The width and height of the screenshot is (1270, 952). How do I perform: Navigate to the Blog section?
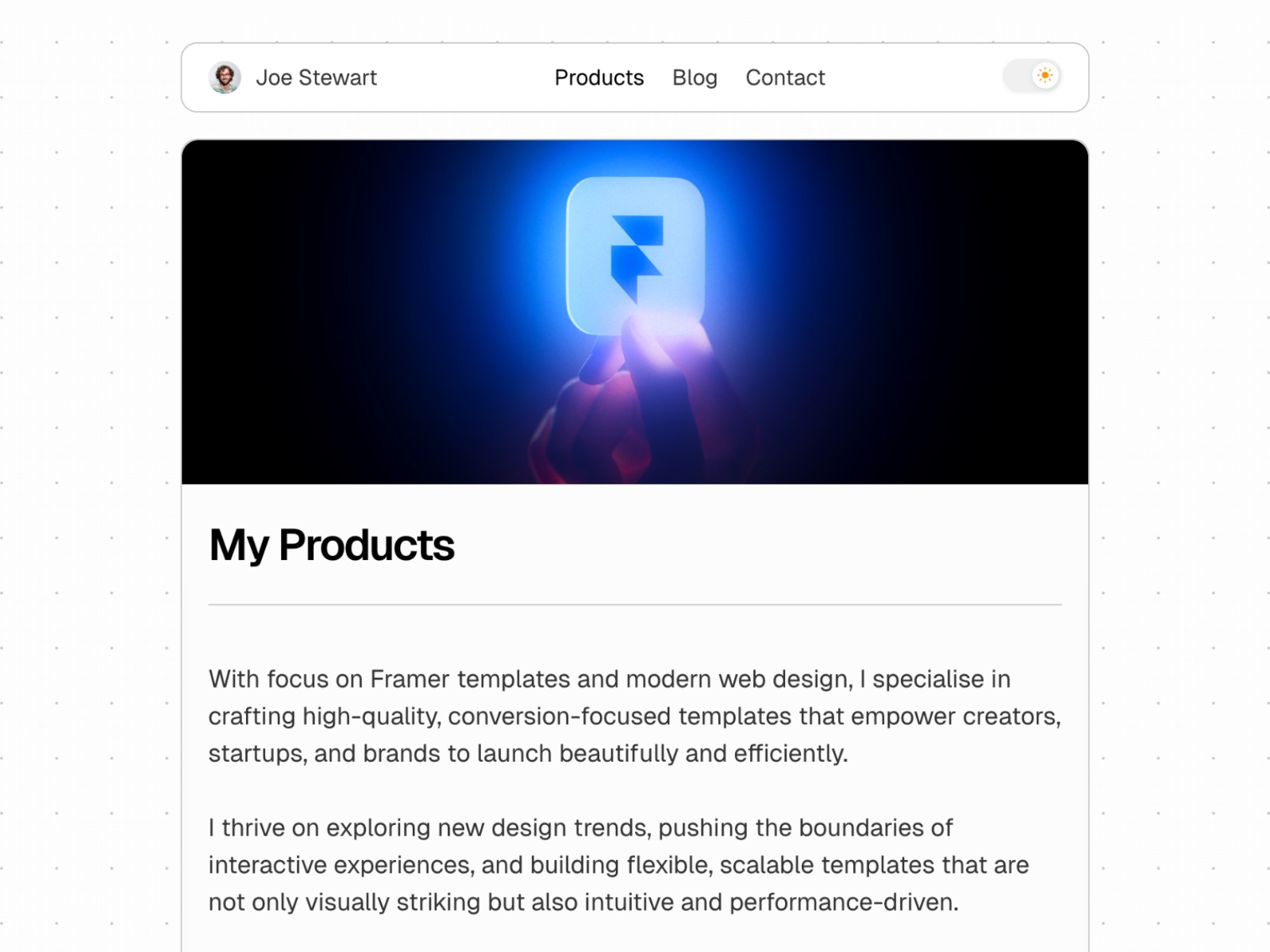point(695,77)
